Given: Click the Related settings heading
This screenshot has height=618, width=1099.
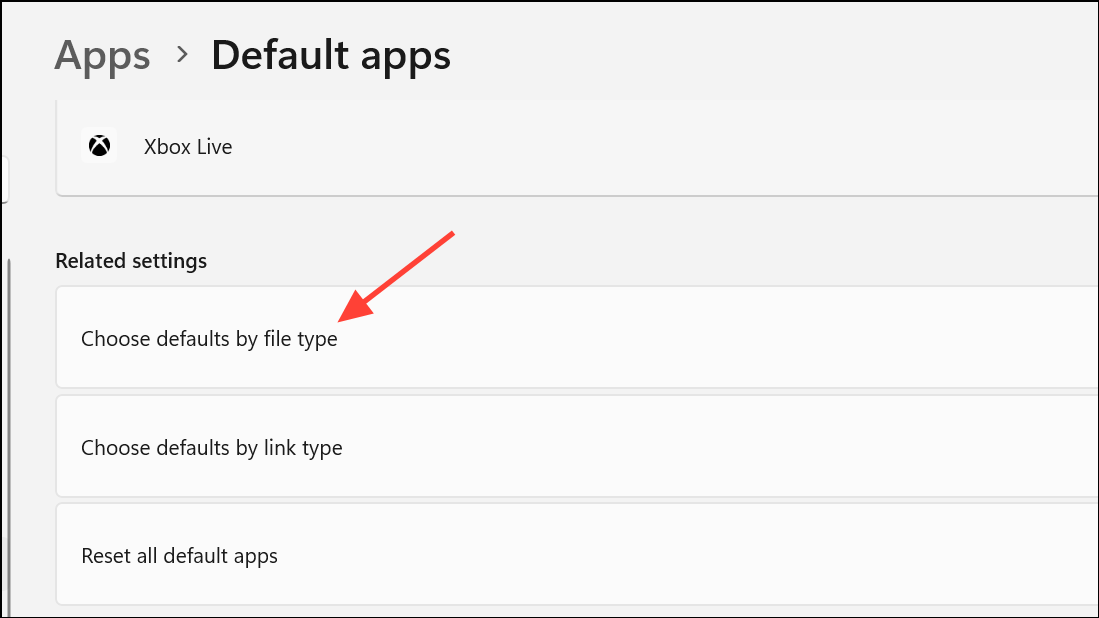Looking at the screenshot, I should click(x=131, y=261).
